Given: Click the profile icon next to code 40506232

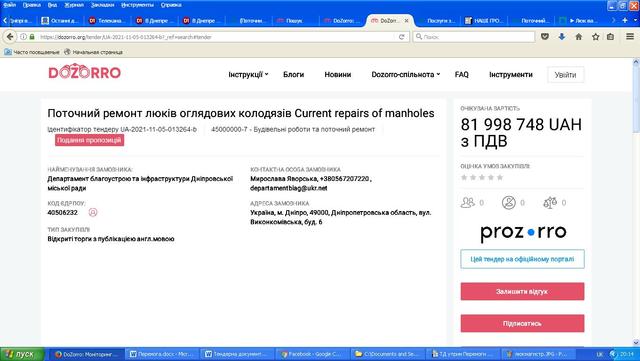Looking at the screenshot, I should coord(93,212).
